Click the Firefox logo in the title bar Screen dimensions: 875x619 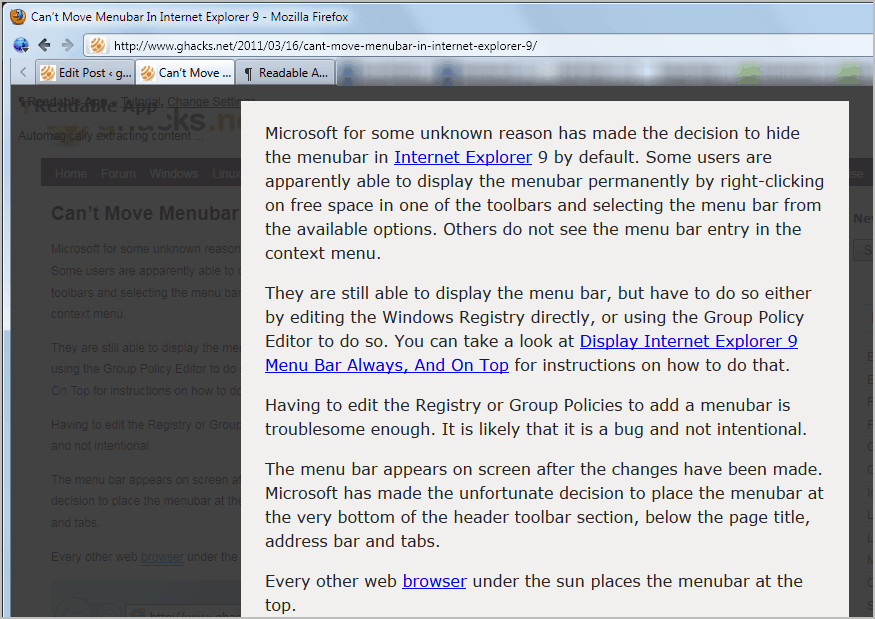(x=18, y=16)
